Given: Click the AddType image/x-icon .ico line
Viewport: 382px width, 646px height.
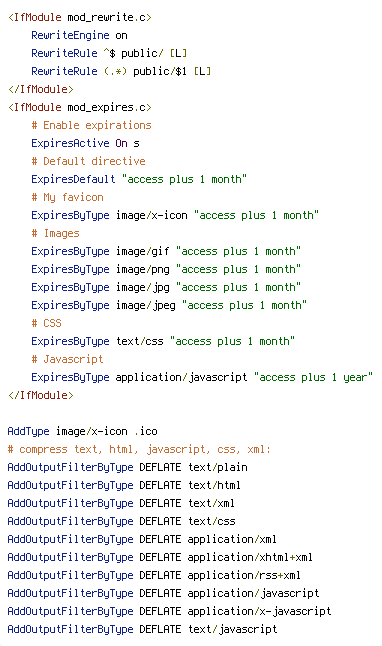Looking at the screenshot, I should tap(82, 431).
